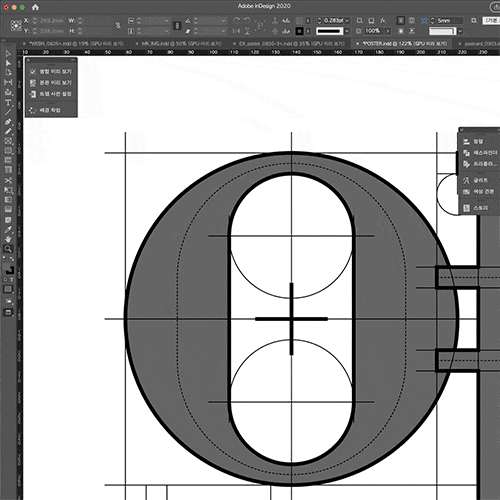
Task: Click the fx effects icon
Action: [383, 21]
